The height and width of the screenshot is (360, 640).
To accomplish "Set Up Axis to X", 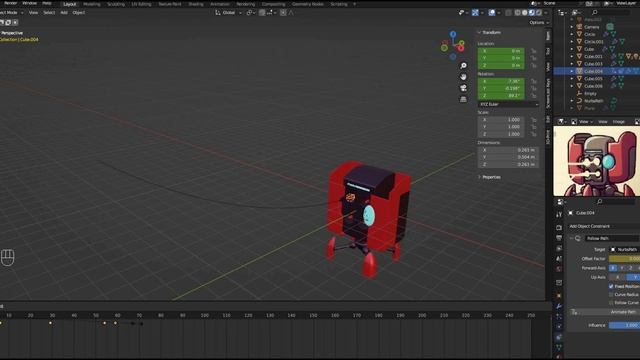I will (618, 277).
